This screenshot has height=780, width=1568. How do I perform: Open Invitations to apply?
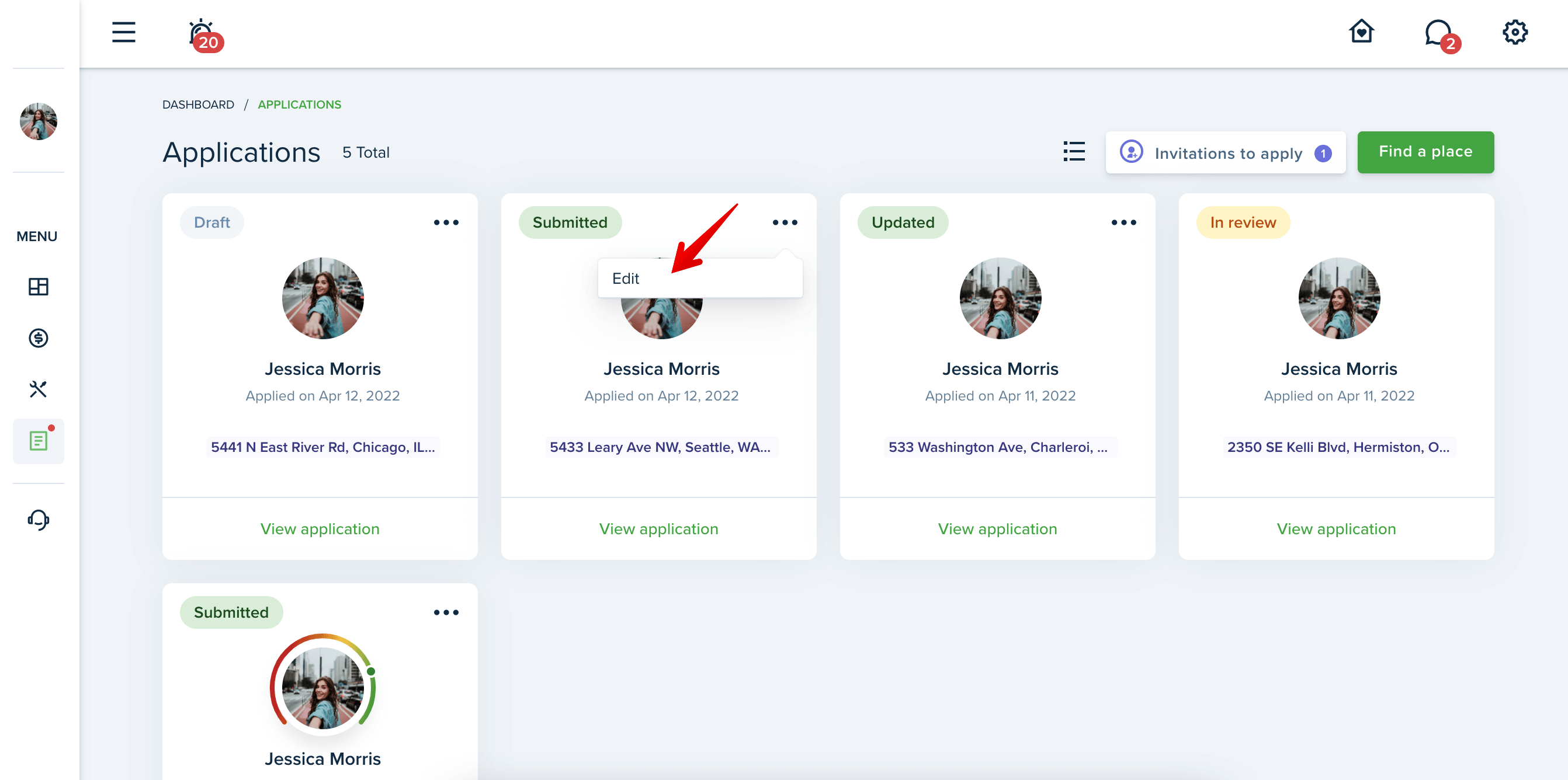pos(1225,153)
